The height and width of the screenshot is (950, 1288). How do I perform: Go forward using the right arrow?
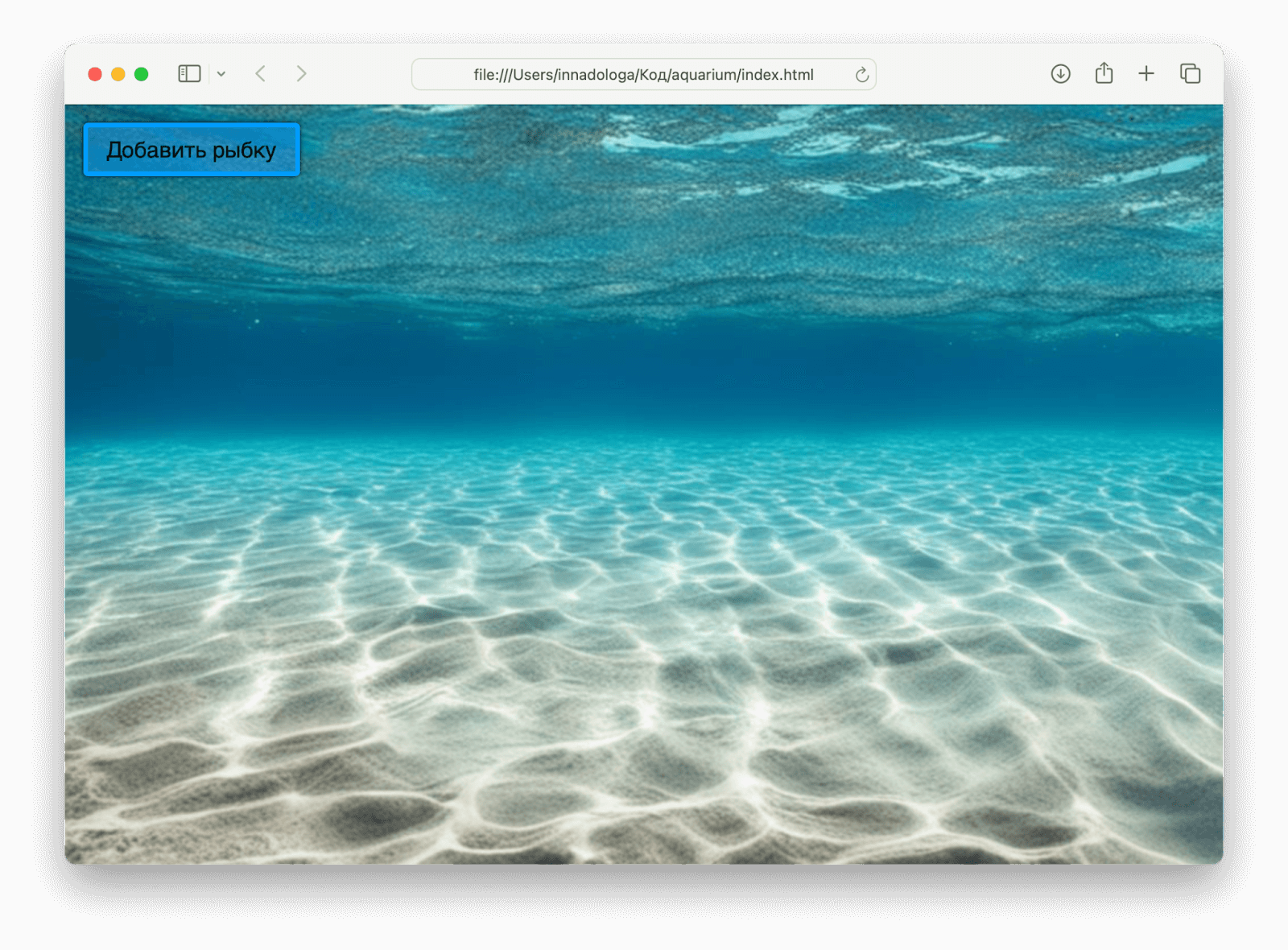tap(301, 74)
